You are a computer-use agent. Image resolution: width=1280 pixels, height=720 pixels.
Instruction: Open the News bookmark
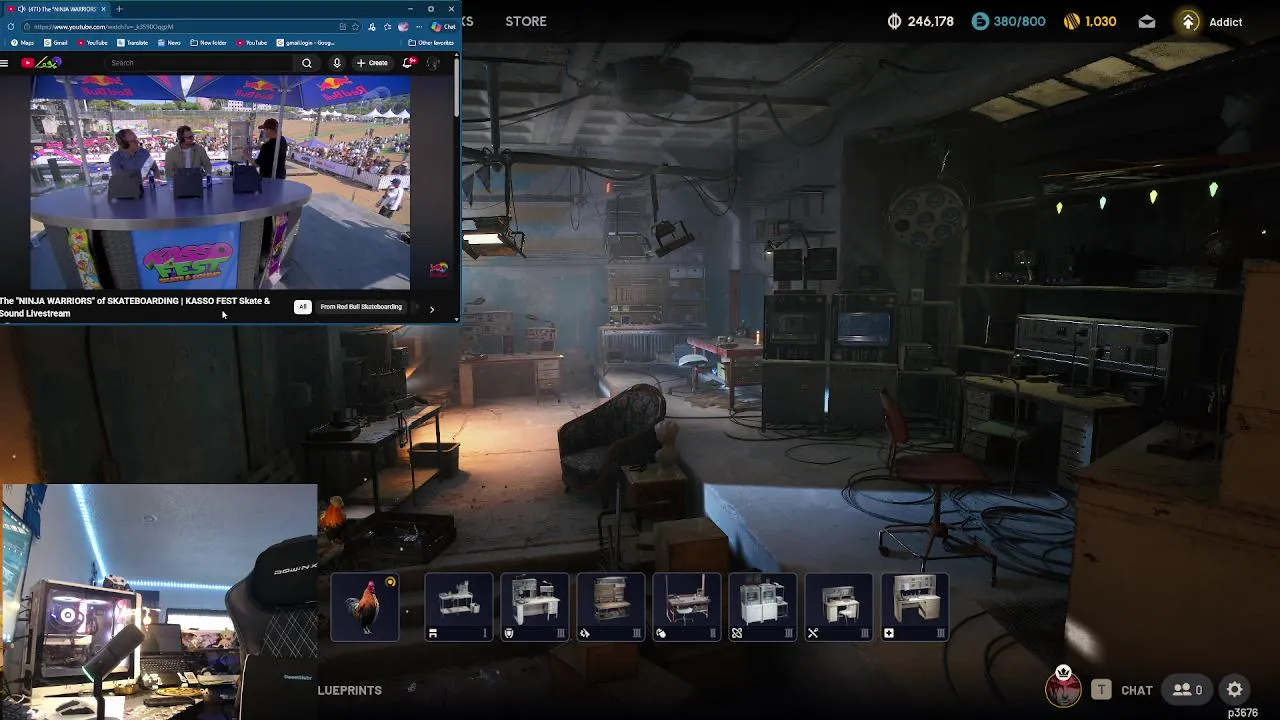(169, 43)
